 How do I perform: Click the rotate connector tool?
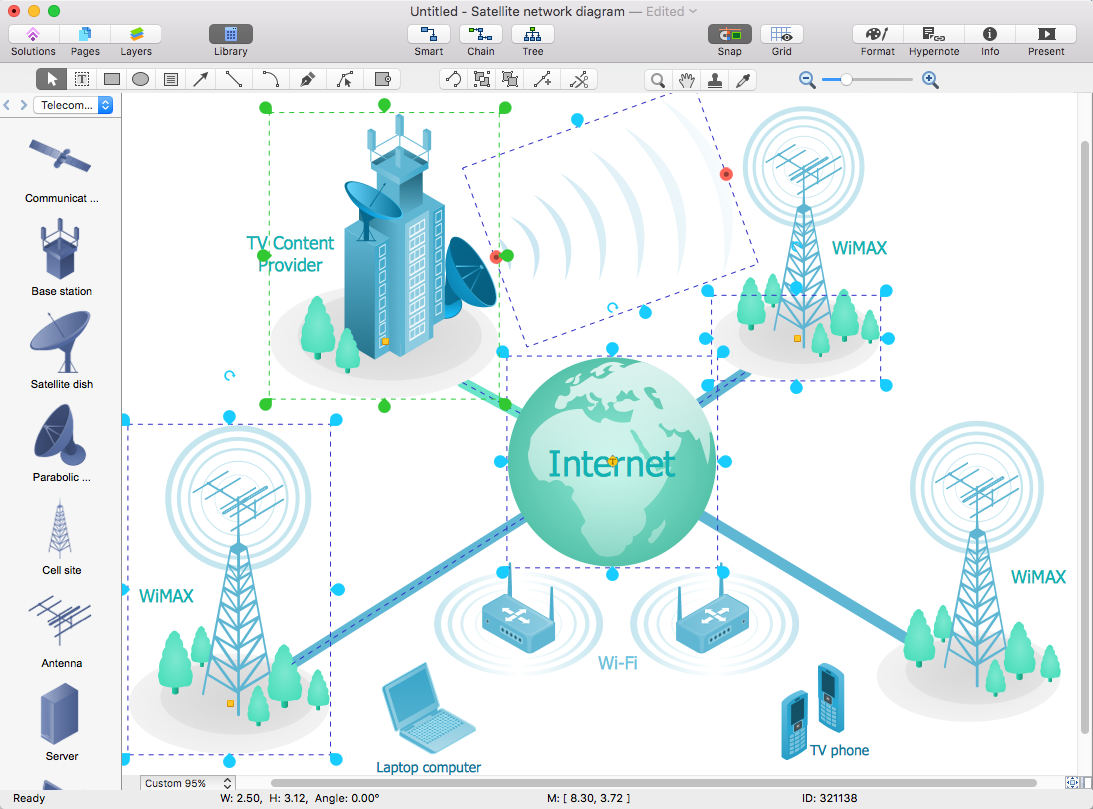(x=454, y=79)
